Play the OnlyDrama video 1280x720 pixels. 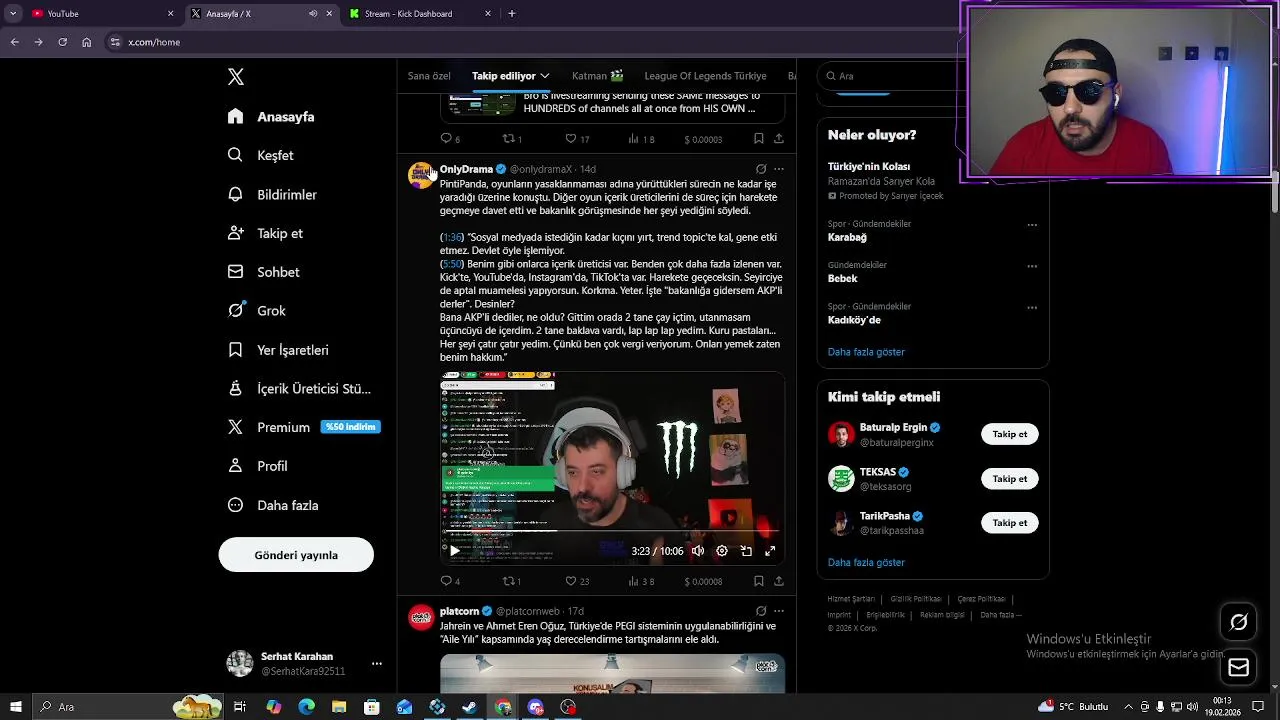pos(455,551)
